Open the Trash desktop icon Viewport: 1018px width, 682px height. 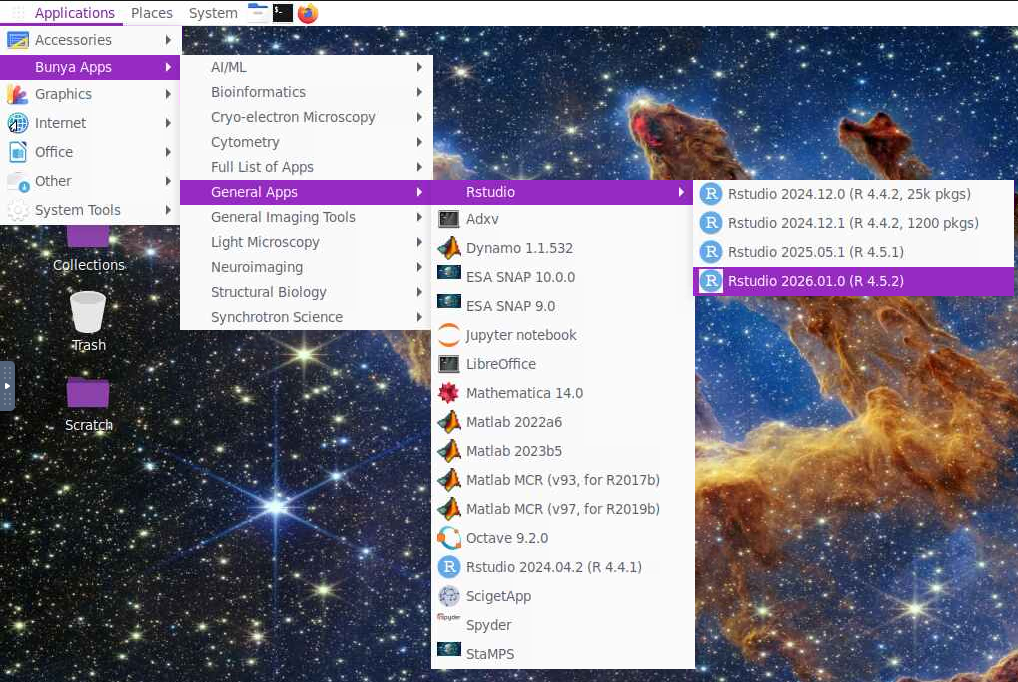(88, 322)
